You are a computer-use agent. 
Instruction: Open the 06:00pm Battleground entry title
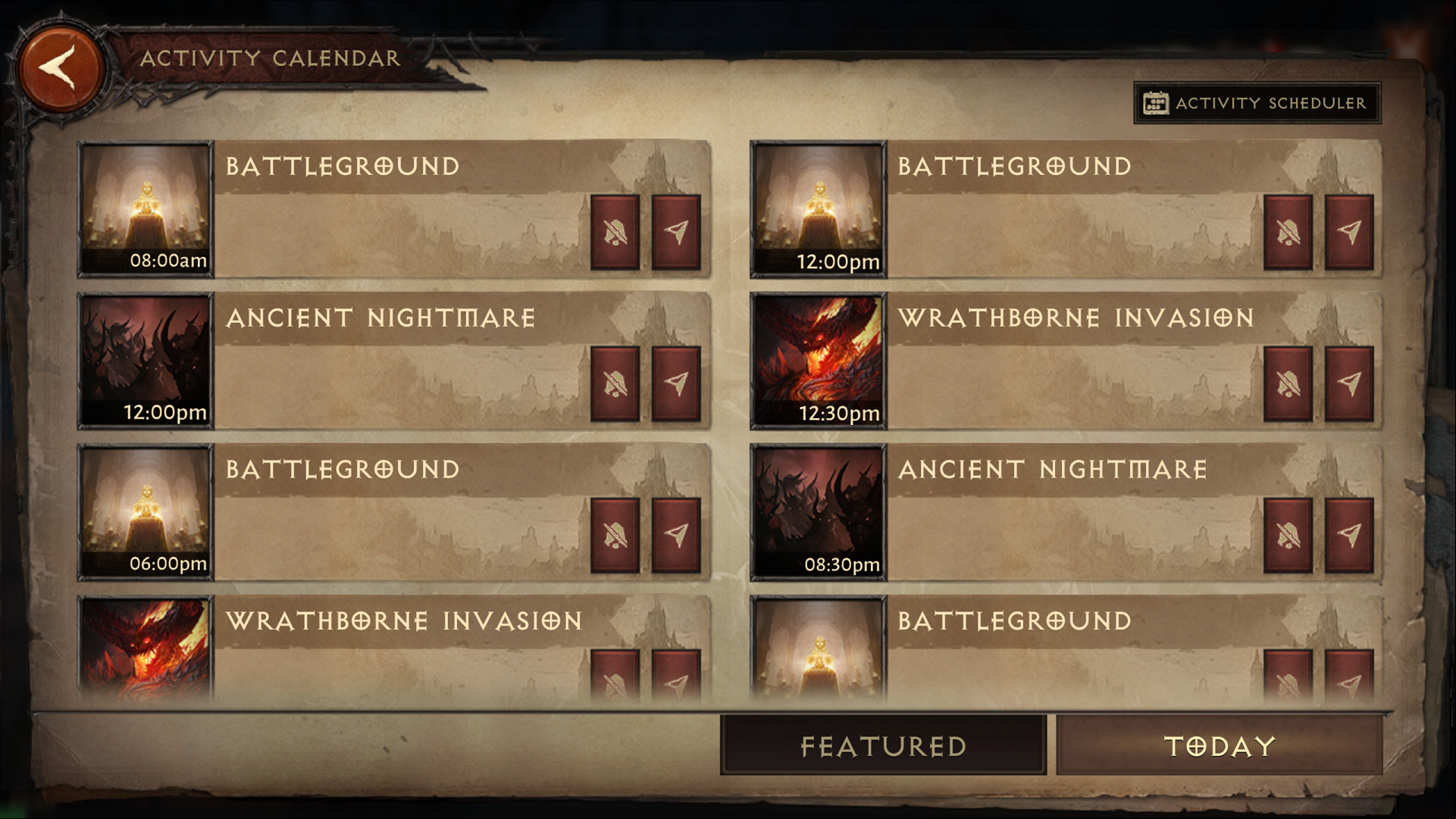(343, 470)
